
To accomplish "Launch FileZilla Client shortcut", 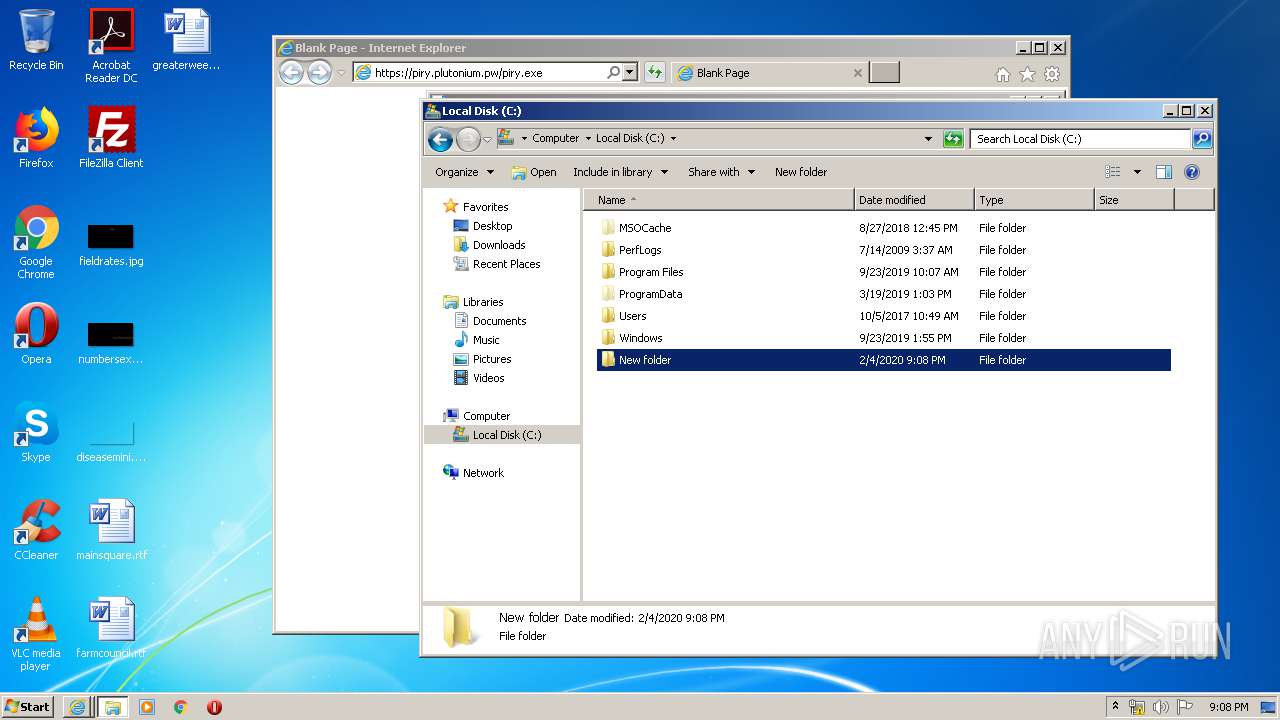I will 111,138.
